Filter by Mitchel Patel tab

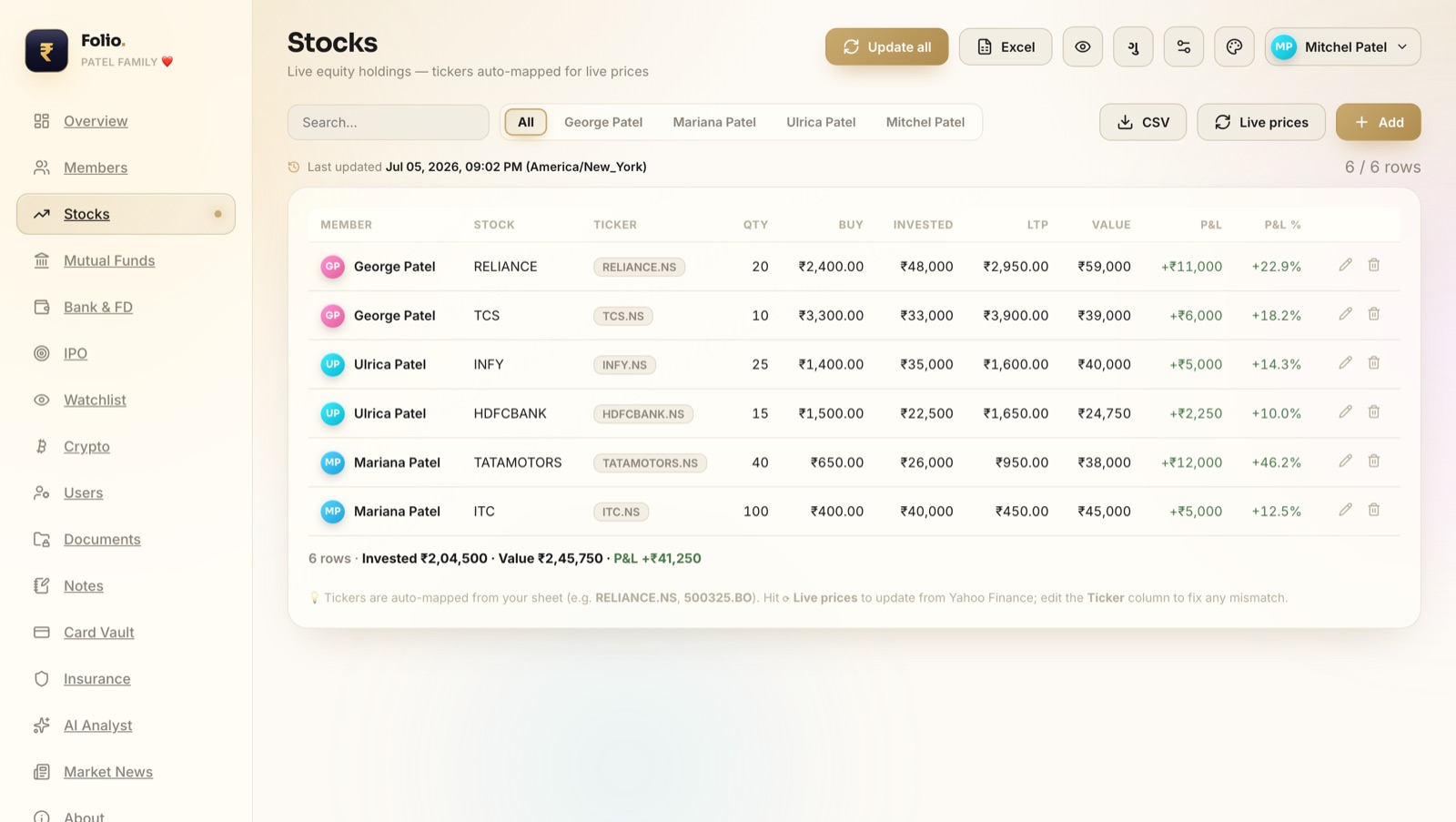925,122
